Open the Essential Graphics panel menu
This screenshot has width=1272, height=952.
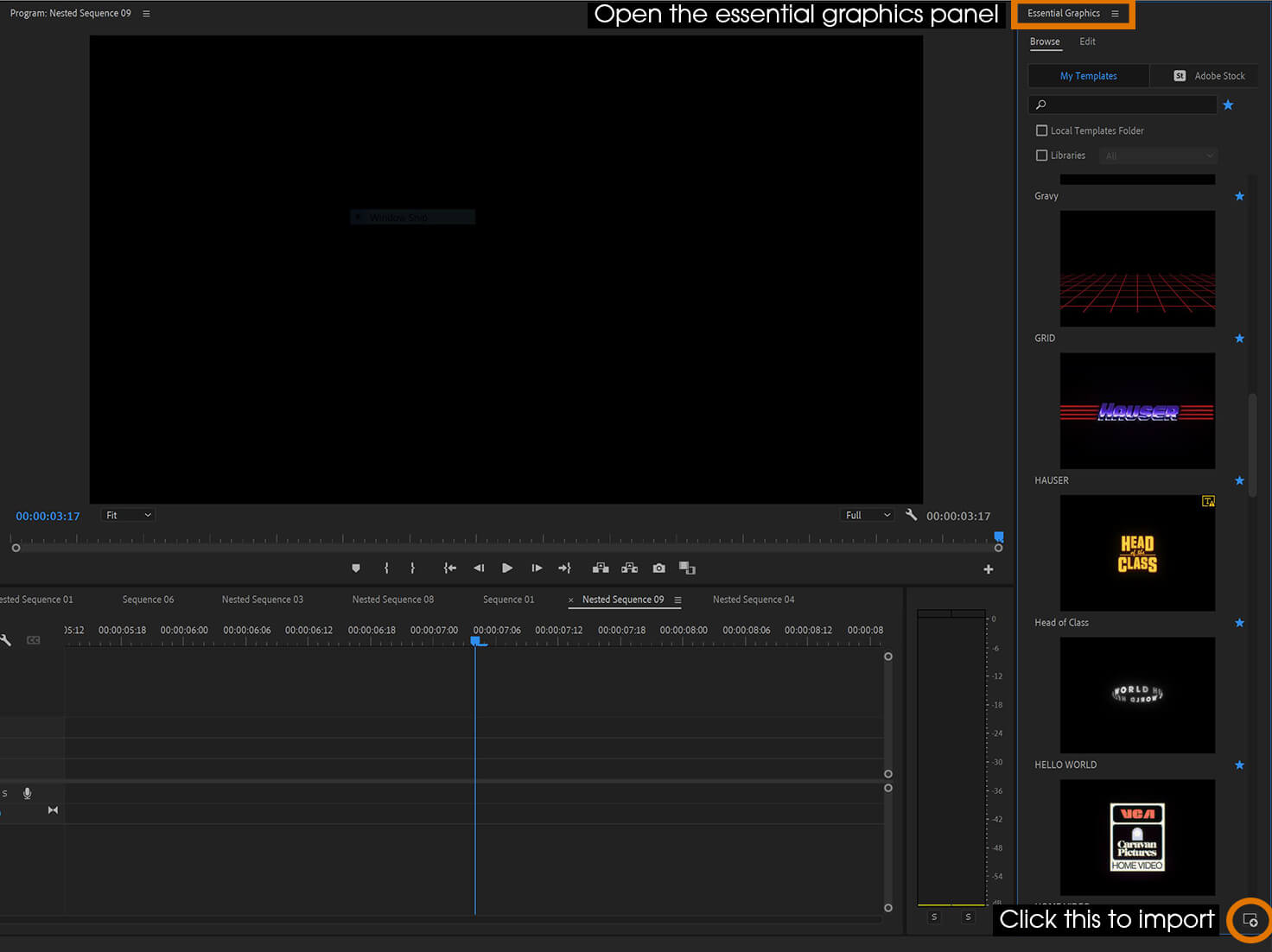coord(1115,14)
